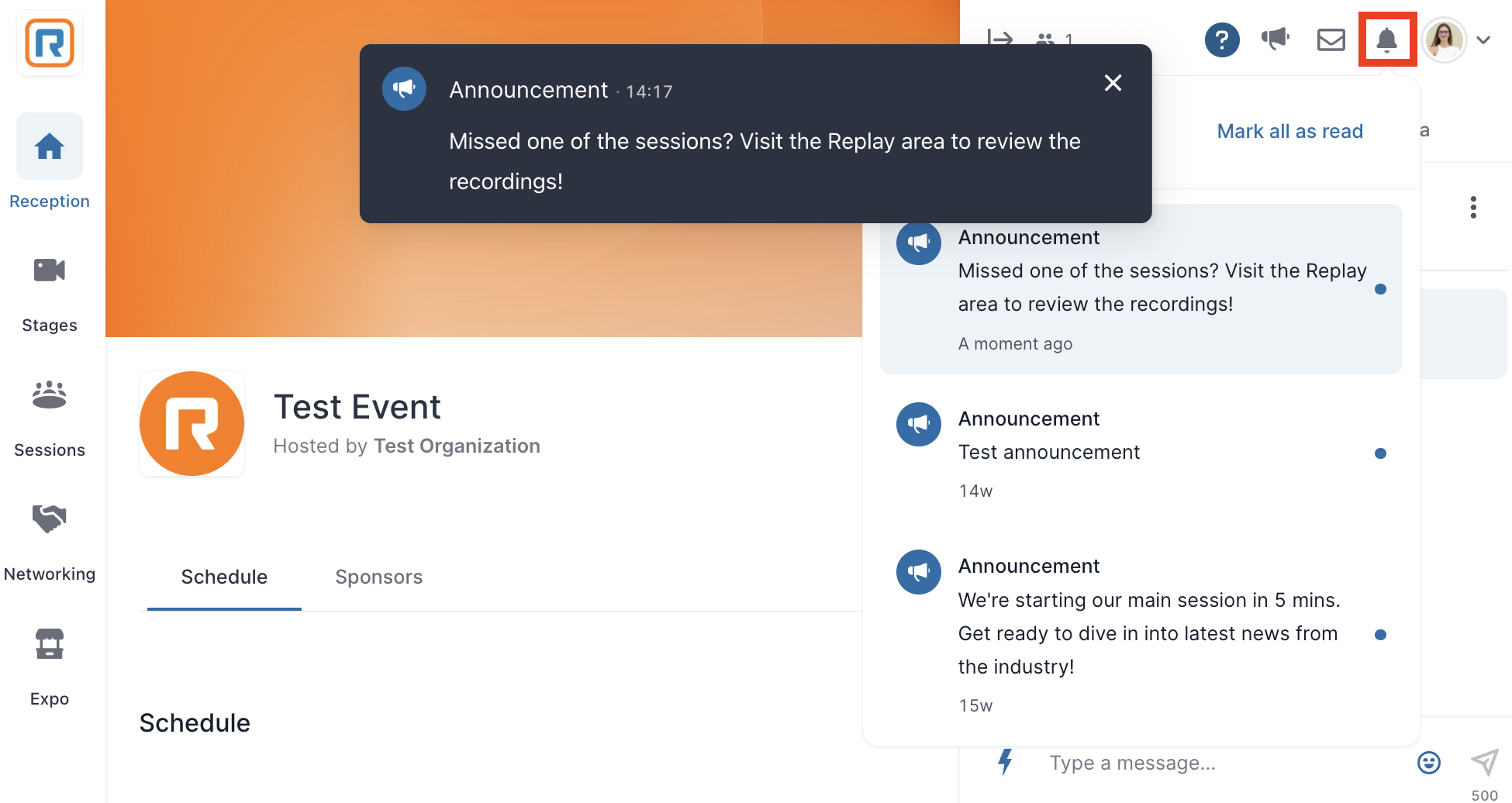Open the three-dot options menu

click(x=1472, y=207)
